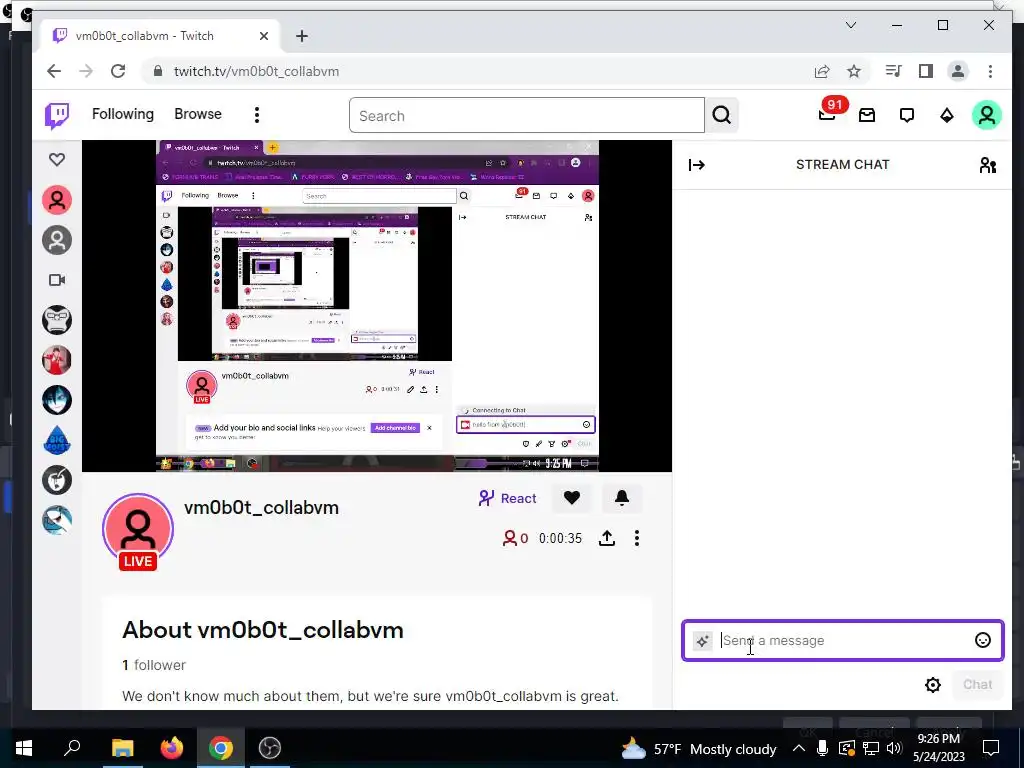Go back in browser history

click(54, 71)
